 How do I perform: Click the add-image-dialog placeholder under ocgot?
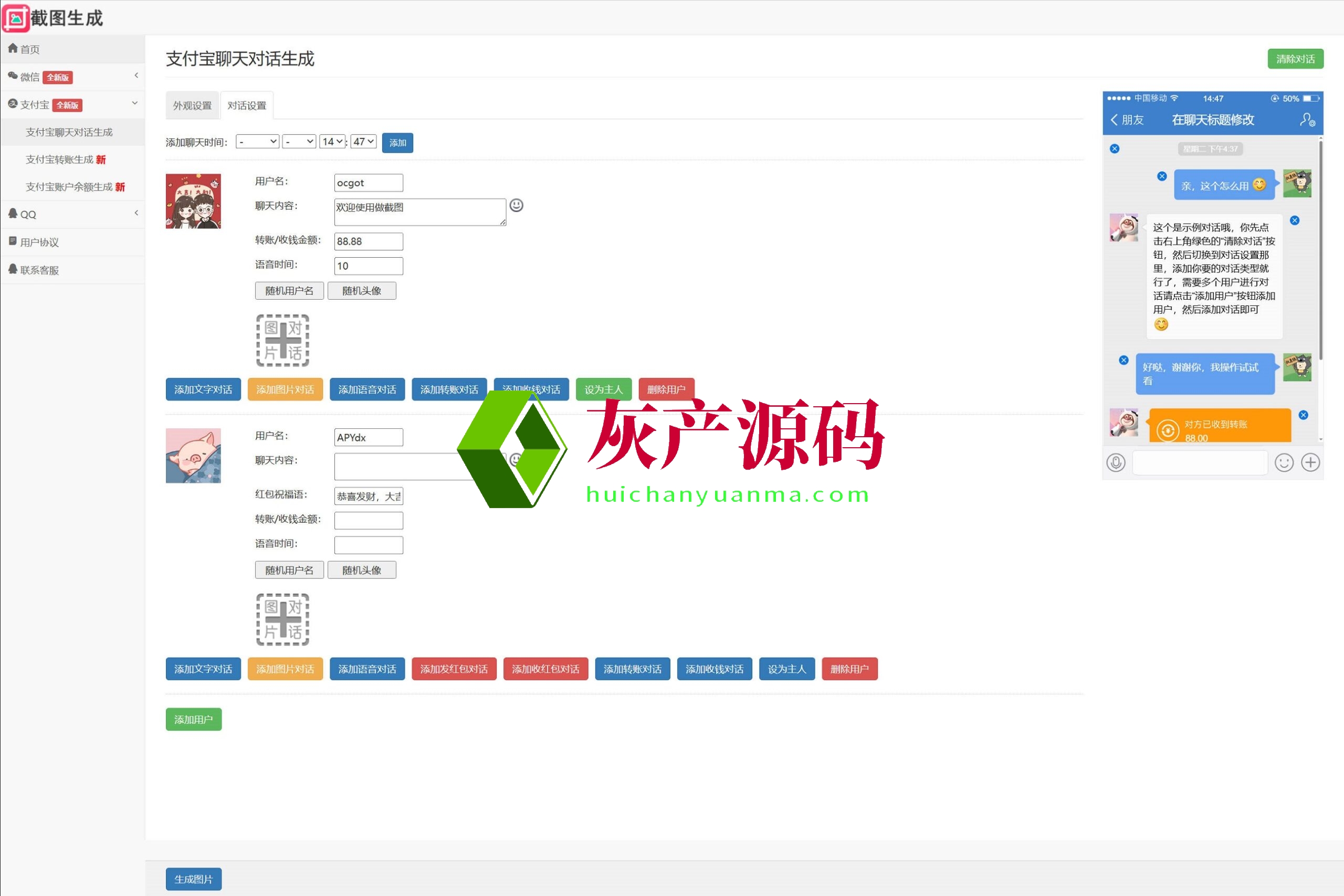[282, 341]
